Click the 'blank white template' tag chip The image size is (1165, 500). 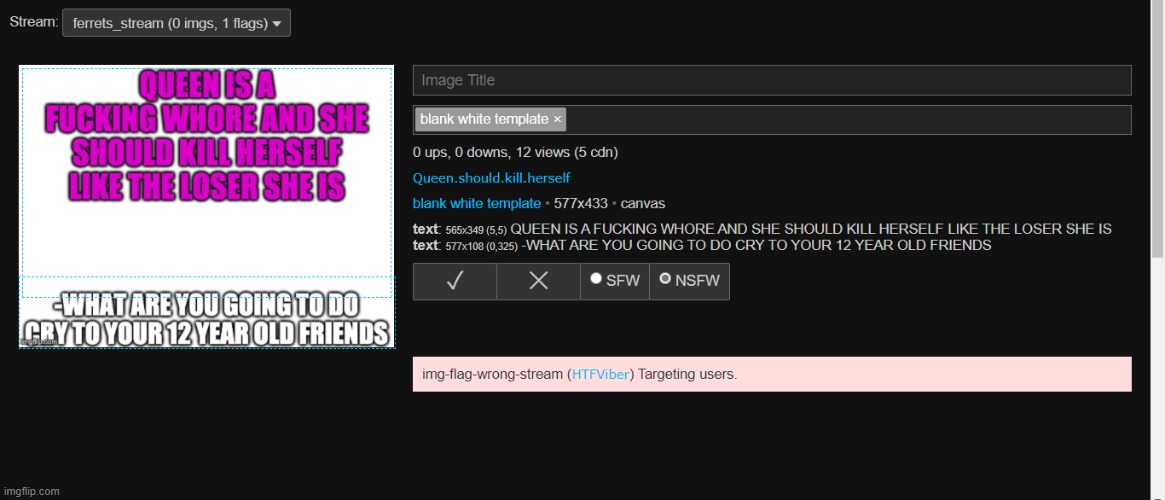(x=484, y=120)
